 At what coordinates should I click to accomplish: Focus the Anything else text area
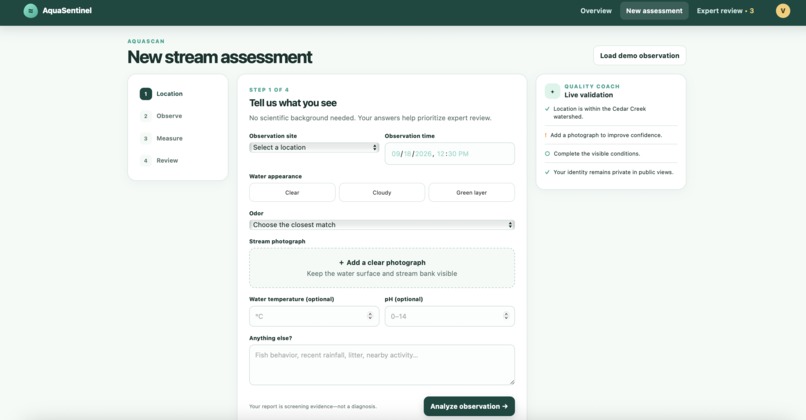coord(382,364)
